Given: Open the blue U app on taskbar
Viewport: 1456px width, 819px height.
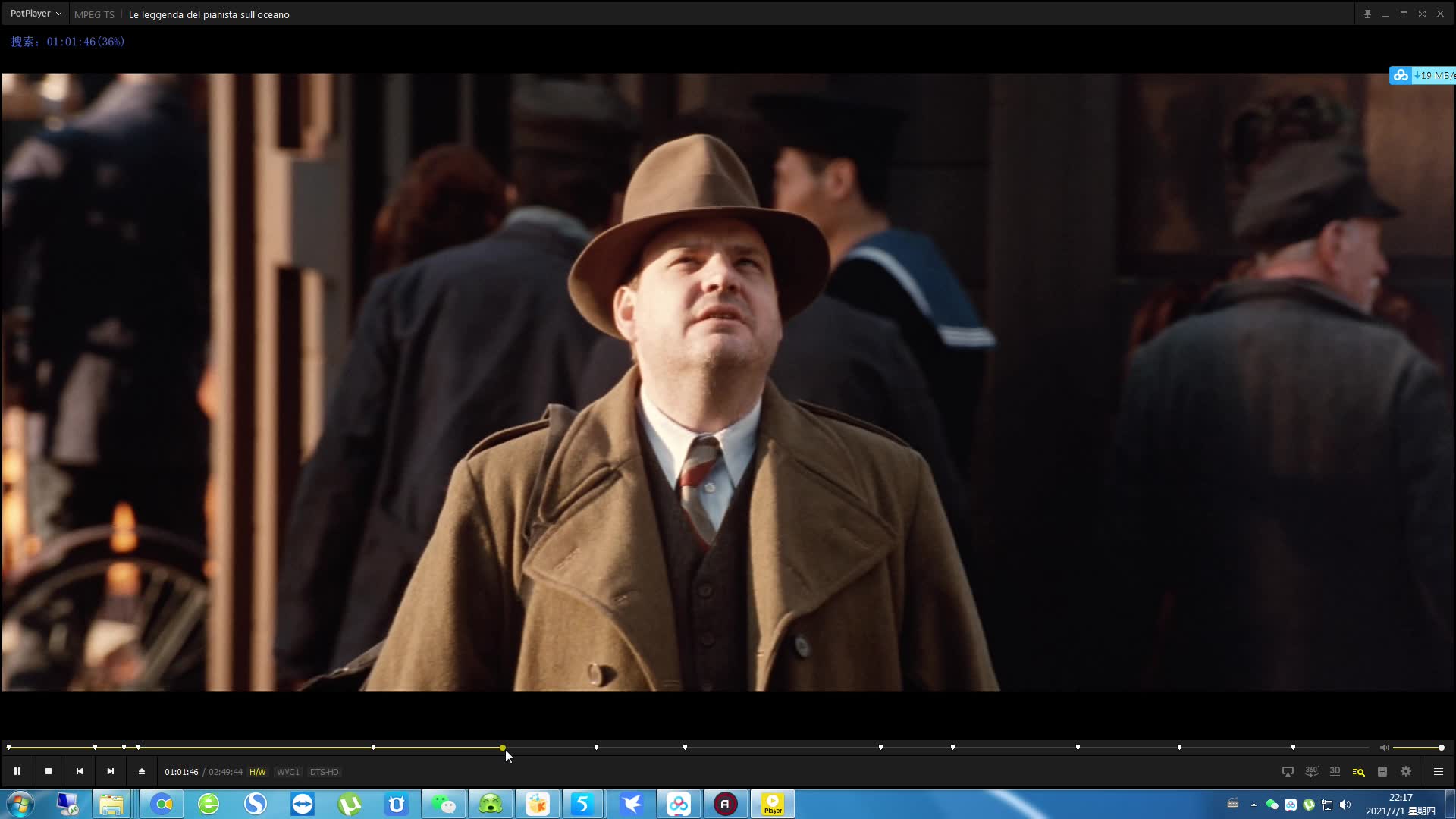Looking at the screenshot, I should click(x=397, y=804).
